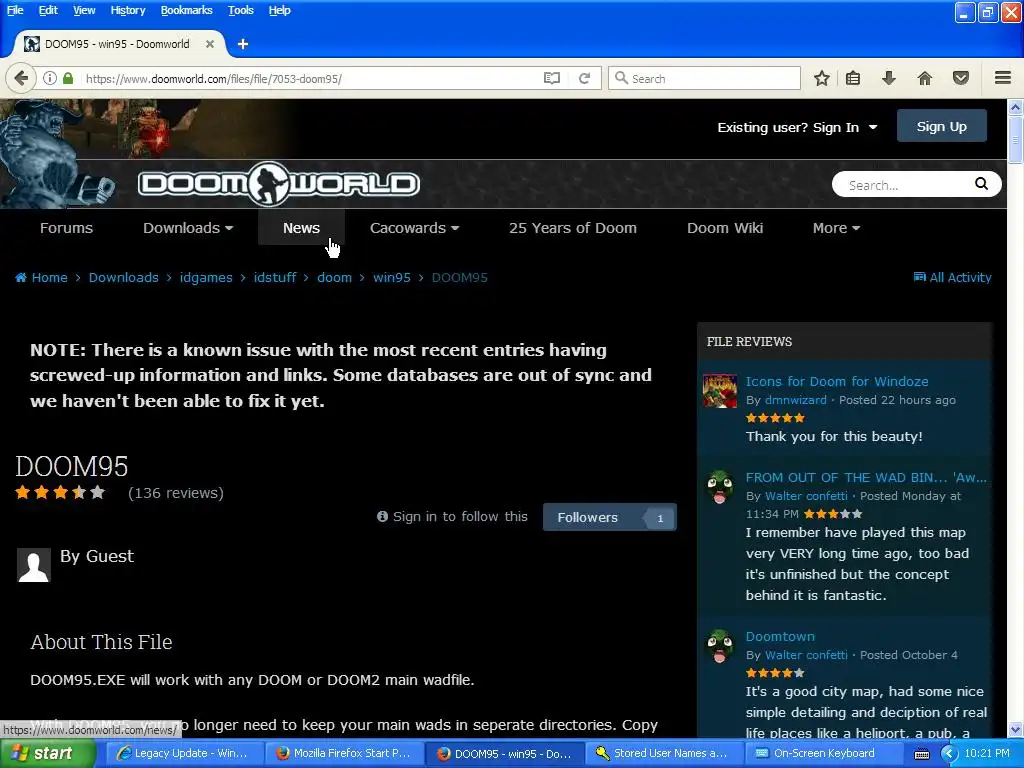Click the Firefox URL address field

point(311,78)
